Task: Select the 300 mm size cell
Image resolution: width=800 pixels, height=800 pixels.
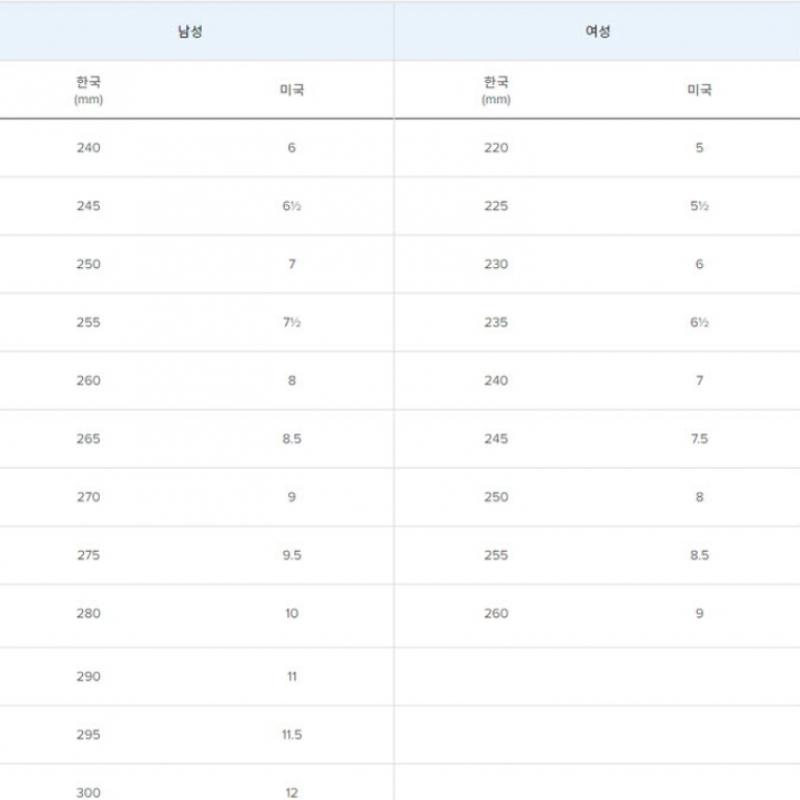Action: tap(89, 792)
